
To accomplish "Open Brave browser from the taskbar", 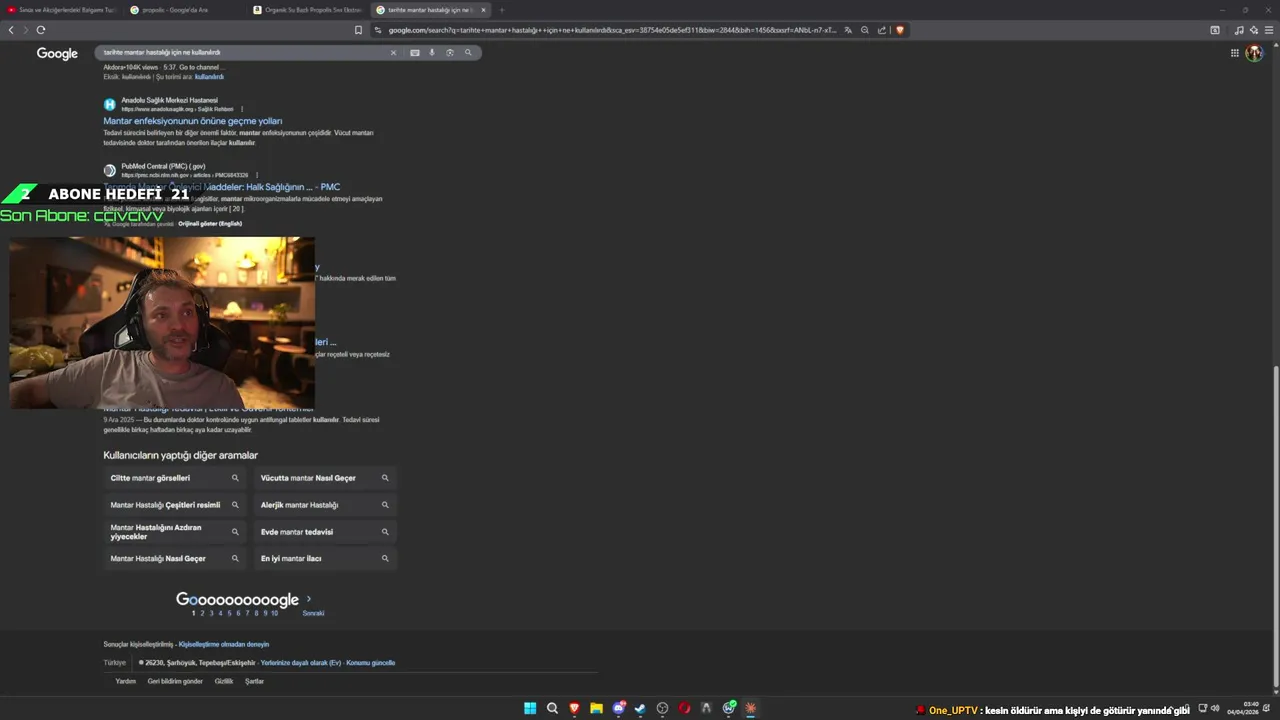I will (574, 709).
